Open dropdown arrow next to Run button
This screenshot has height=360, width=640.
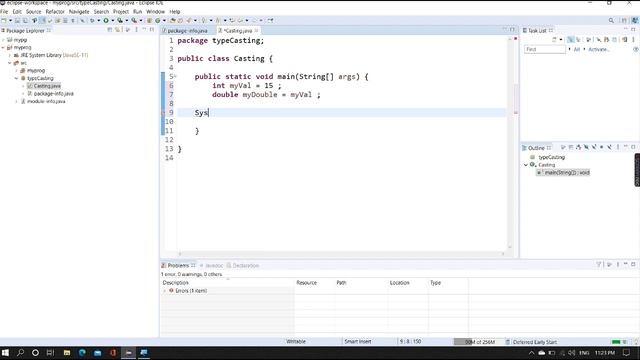pos(112,20)
